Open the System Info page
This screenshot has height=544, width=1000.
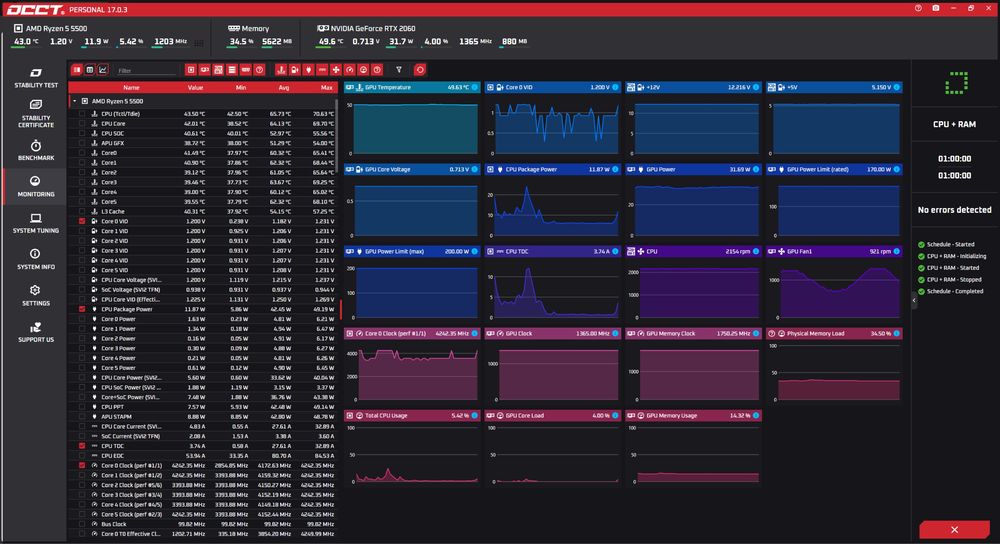[x=36, y=260]
